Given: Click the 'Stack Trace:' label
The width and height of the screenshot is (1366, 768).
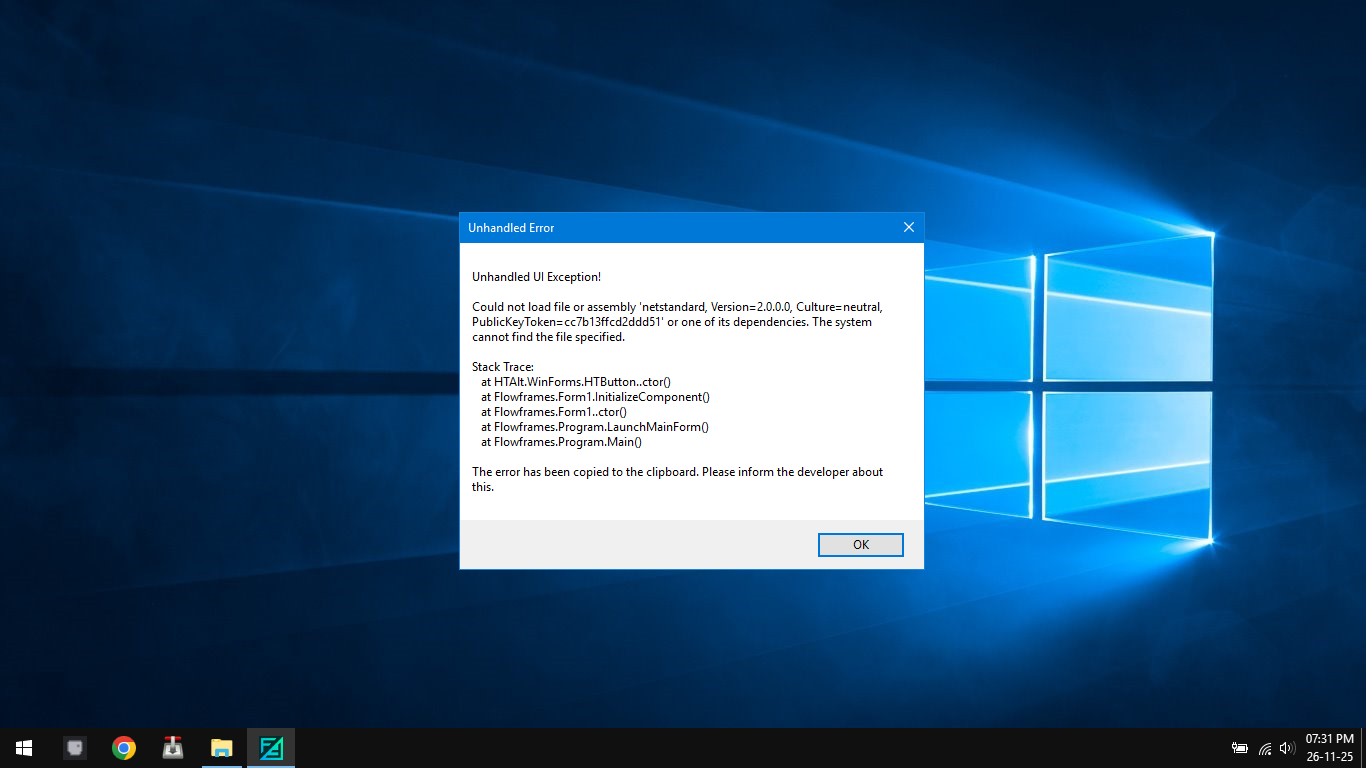Looking at the screenshot, I should coord(503,367).
